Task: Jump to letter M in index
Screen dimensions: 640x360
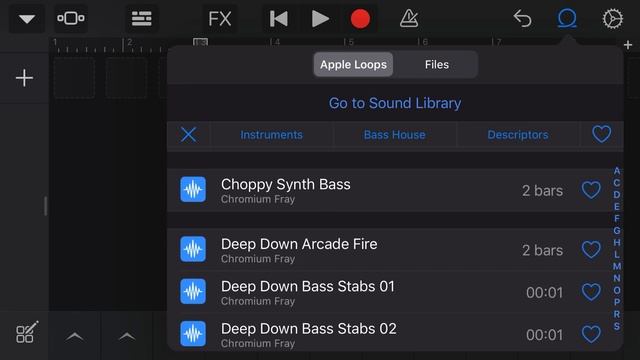Action: coord(617,266)
